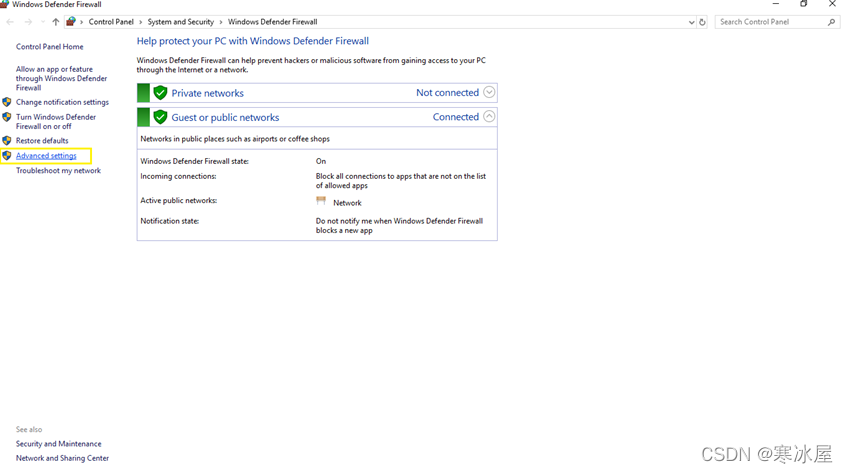Screen dimensions: 848x473
Task: Click the Connected status text
Action: (x=456, y=117)
